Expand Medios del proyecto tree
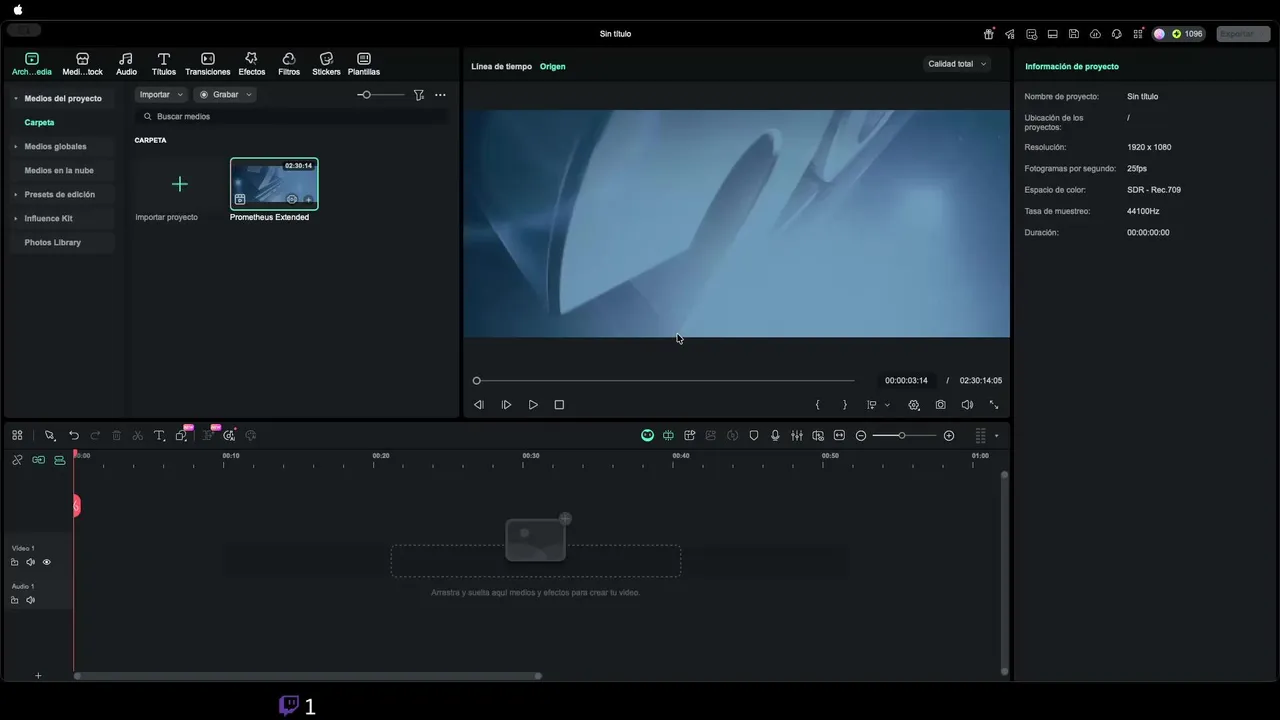1280x720 pixels. click(x=16, y=99)
